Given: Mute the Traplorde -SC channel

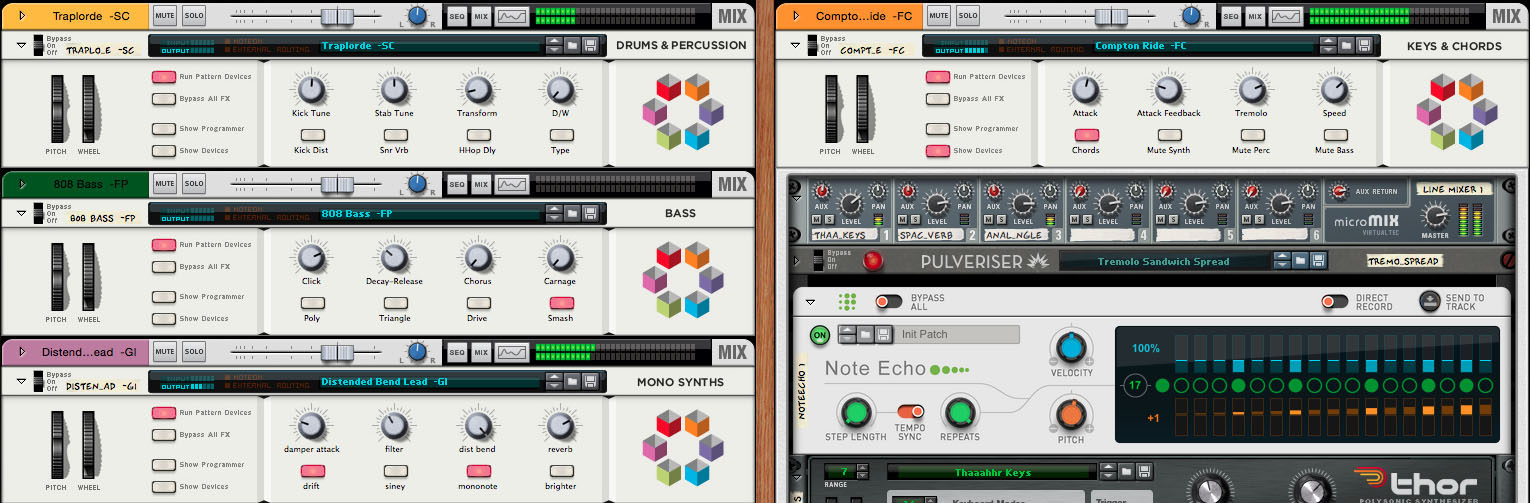Looking at the screenshot, I should point(165,16).
